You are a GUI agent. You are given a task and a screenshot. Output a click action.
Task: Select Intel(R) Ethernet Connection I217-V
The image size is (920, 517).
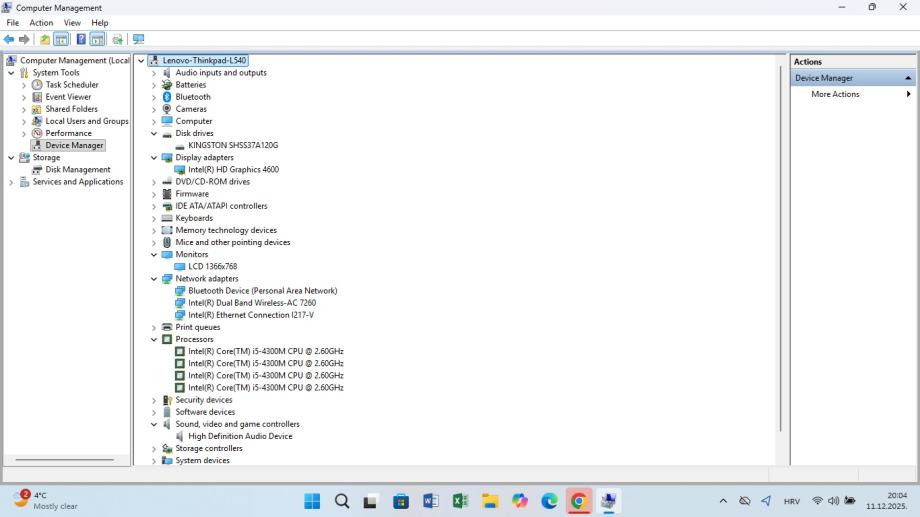tap(251, 315)
